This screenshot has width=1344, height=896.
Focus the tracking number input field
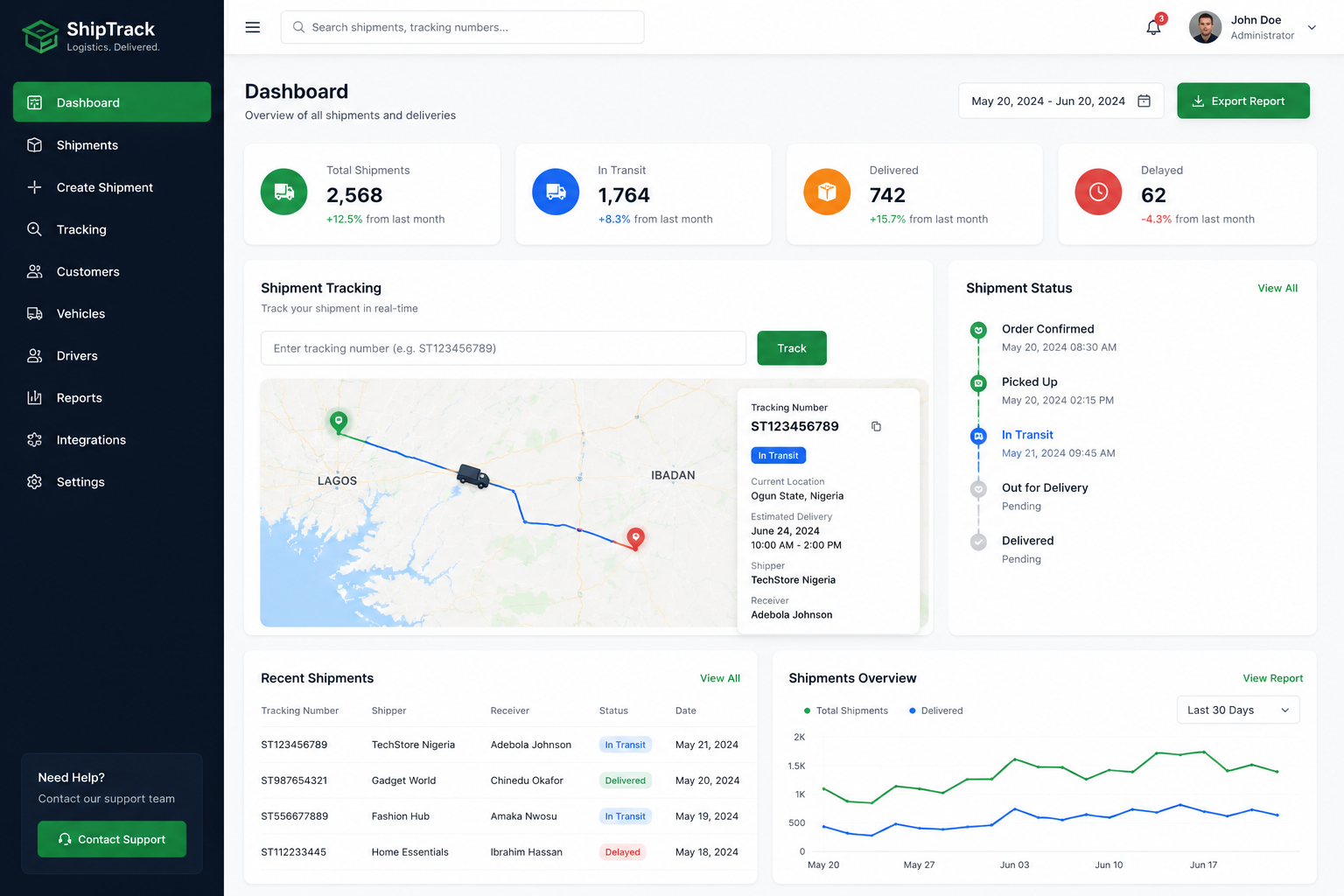pos(503,348)
